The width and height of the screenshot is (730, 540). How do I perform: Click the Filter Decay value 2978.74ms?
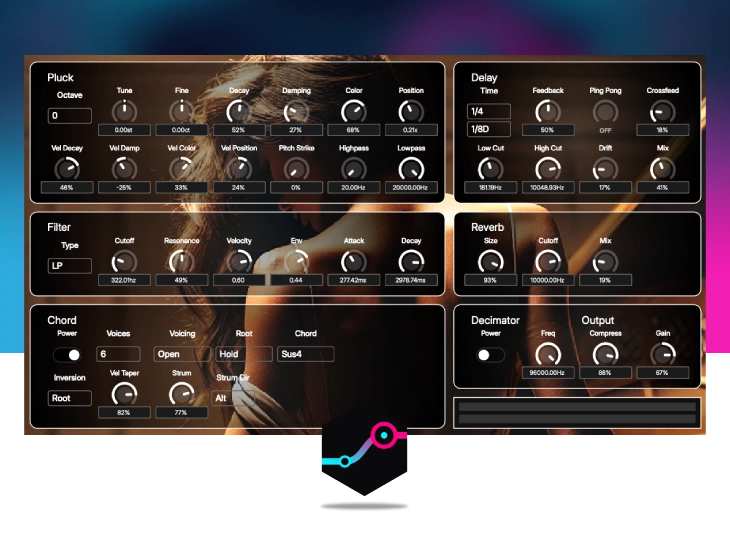[x=411, y=280]
